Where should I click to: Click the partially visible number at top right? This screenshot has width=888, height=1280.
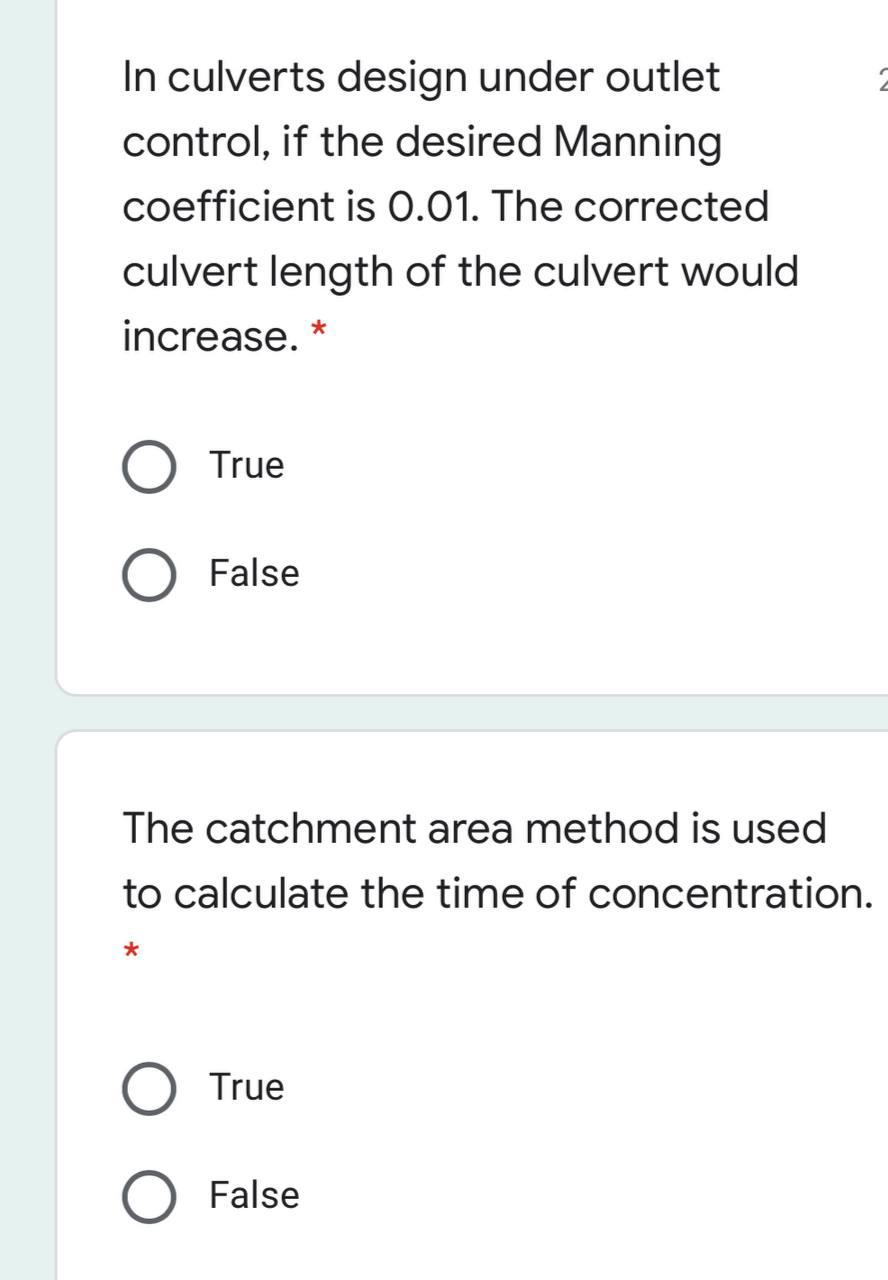pos(883,78)
